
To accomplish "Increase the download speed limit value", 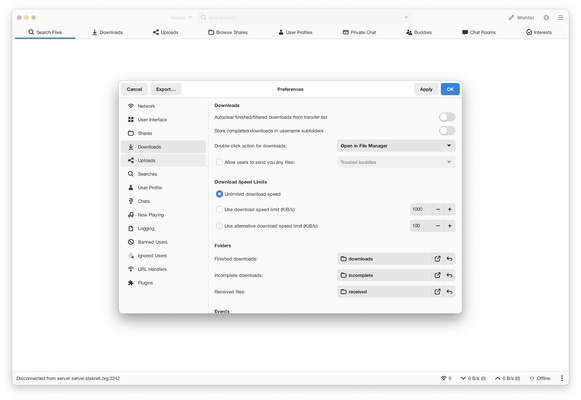I will click(x=449, y=209).
